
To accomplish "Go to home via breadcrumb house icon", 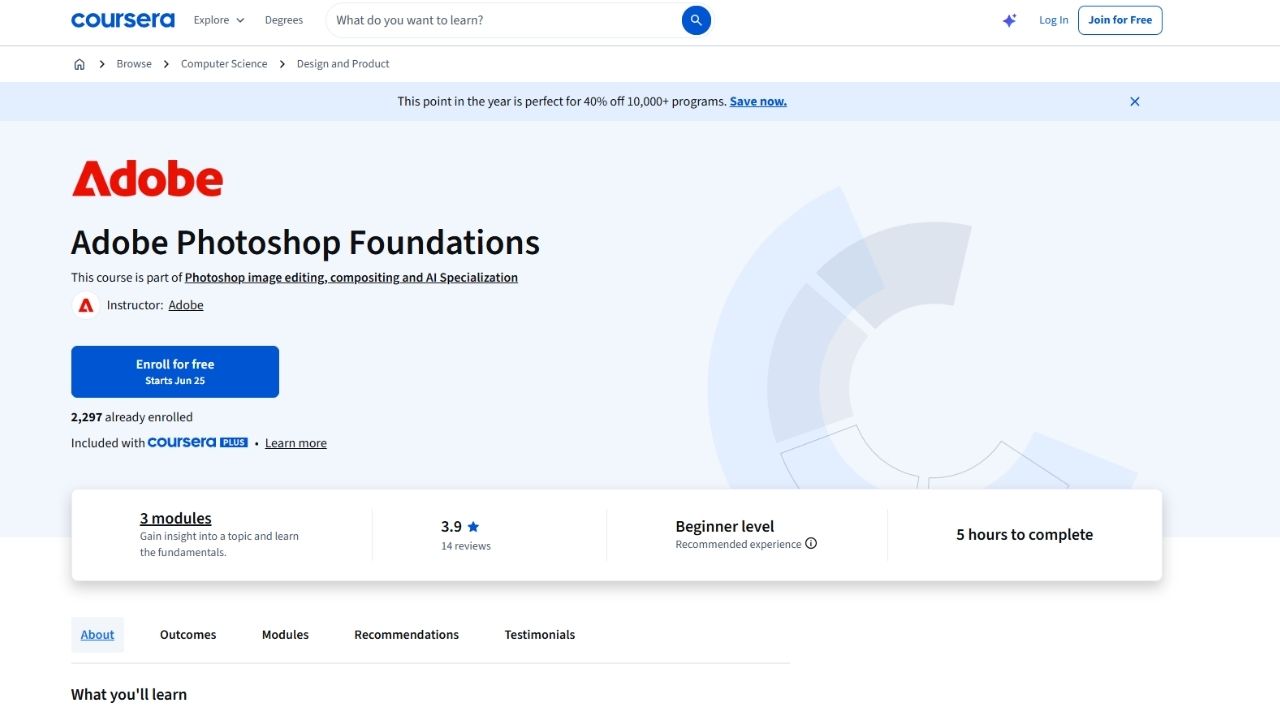I will (x=79, y=64).
